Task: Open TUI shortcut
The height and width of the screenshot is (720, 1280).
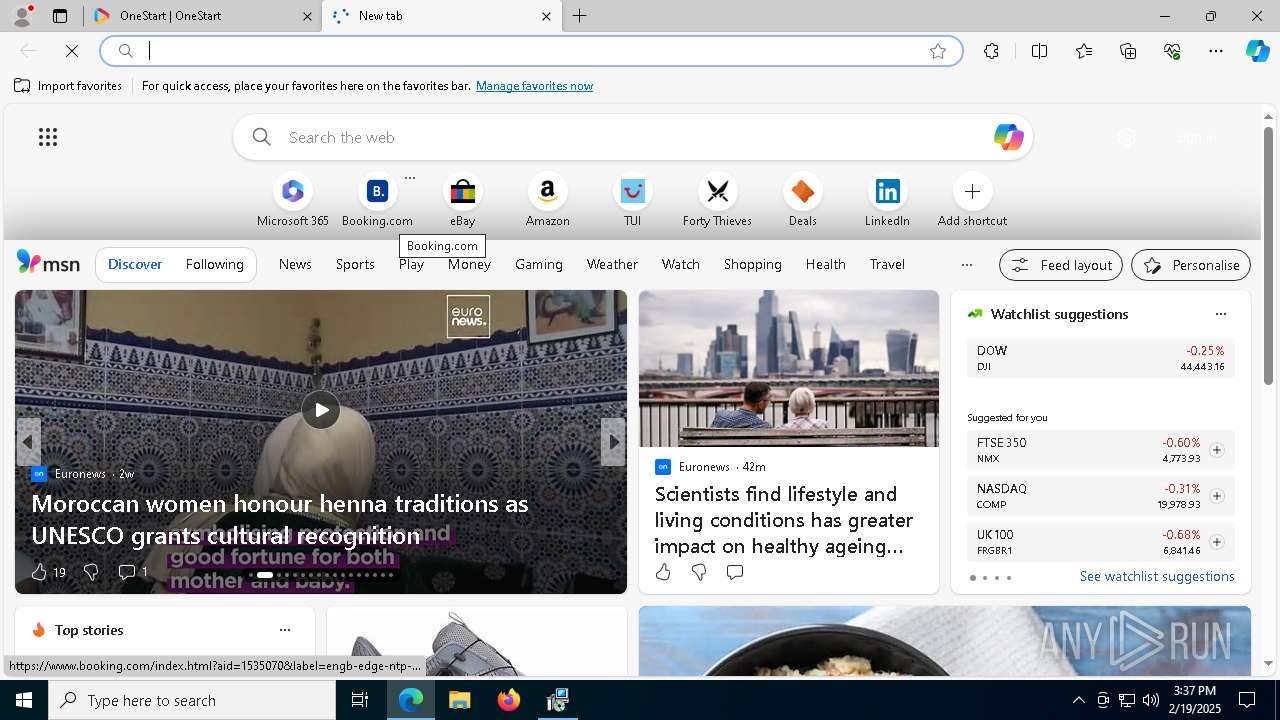Action: tap(632, 201)
